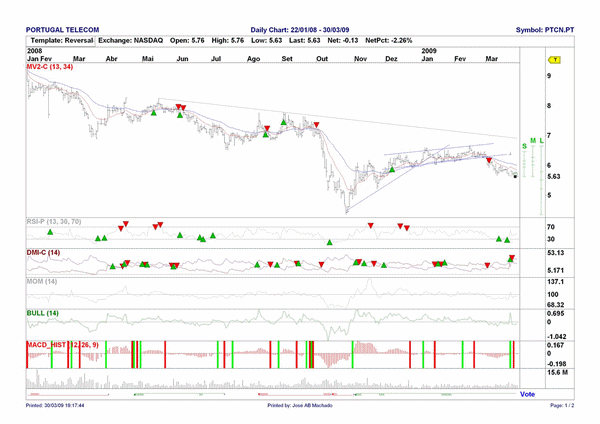This screenshot has width=600, height=424.
Task: Click the 15.6 M volume axis value
Action: tap(558, 373)
